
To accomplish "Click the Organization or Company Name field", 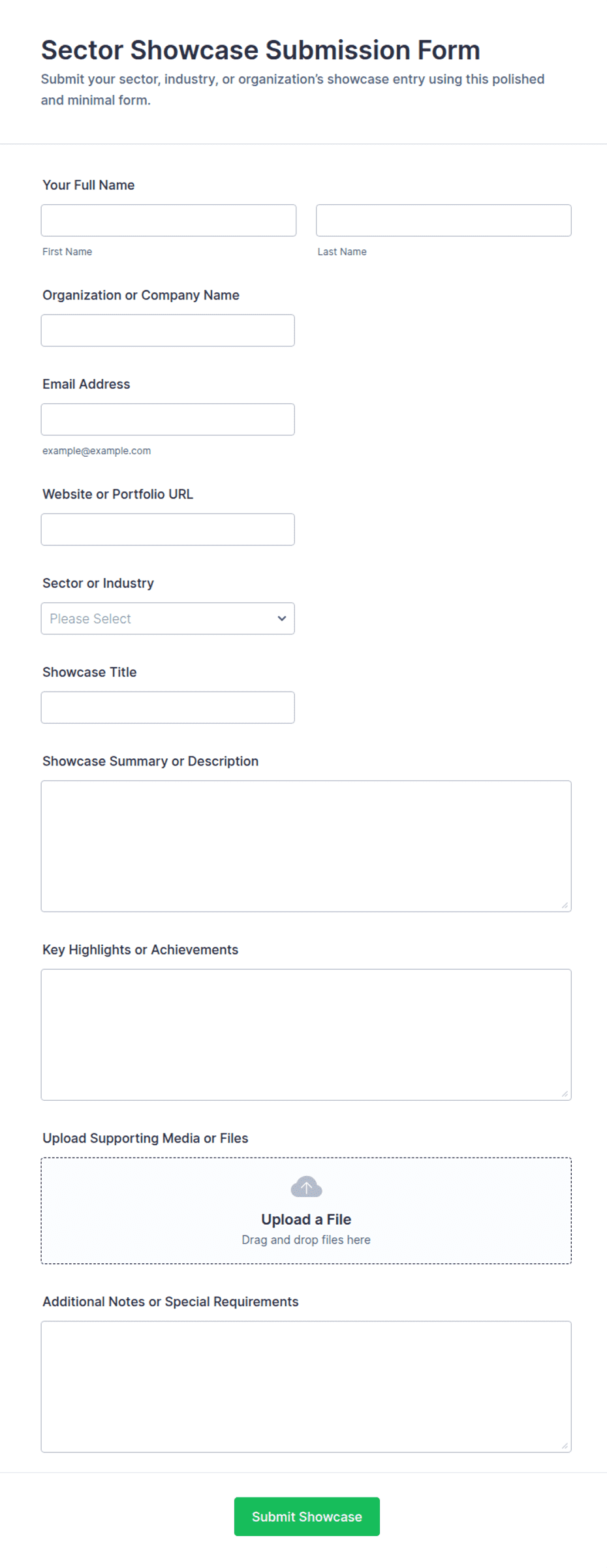I will (168, 331).
